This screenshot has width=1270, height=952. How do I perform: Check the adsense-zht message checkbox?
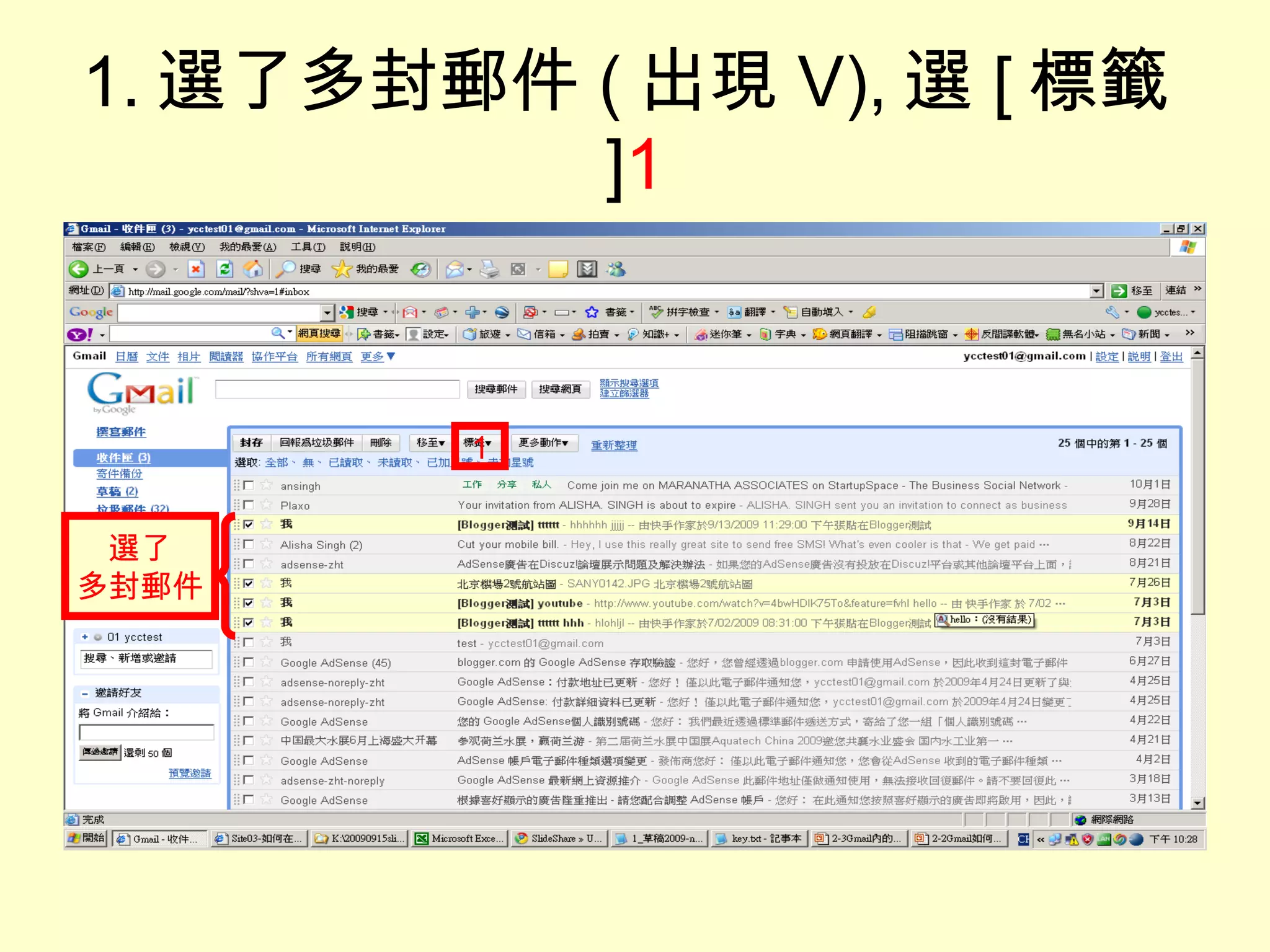248,564
